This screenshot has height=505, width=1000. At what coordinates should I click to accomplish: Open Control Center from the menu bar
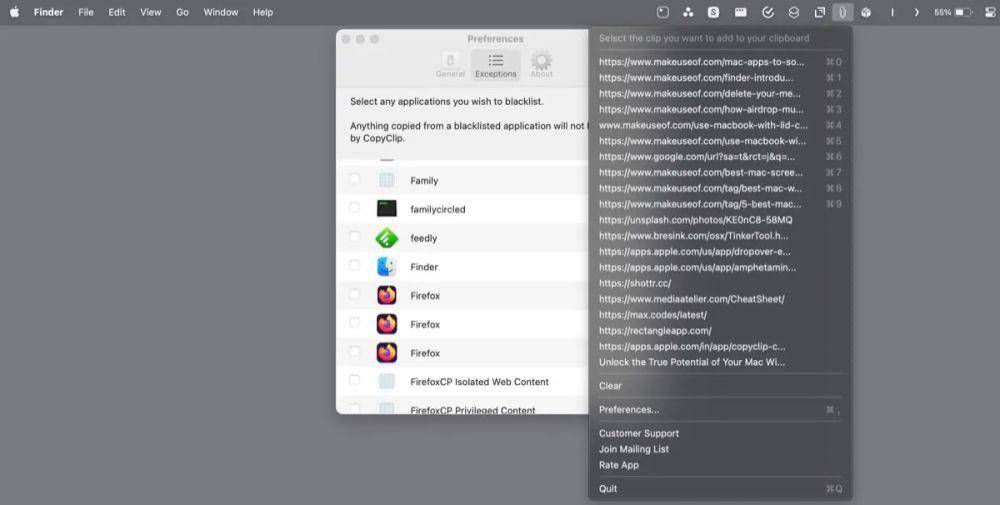coord(990,12)
